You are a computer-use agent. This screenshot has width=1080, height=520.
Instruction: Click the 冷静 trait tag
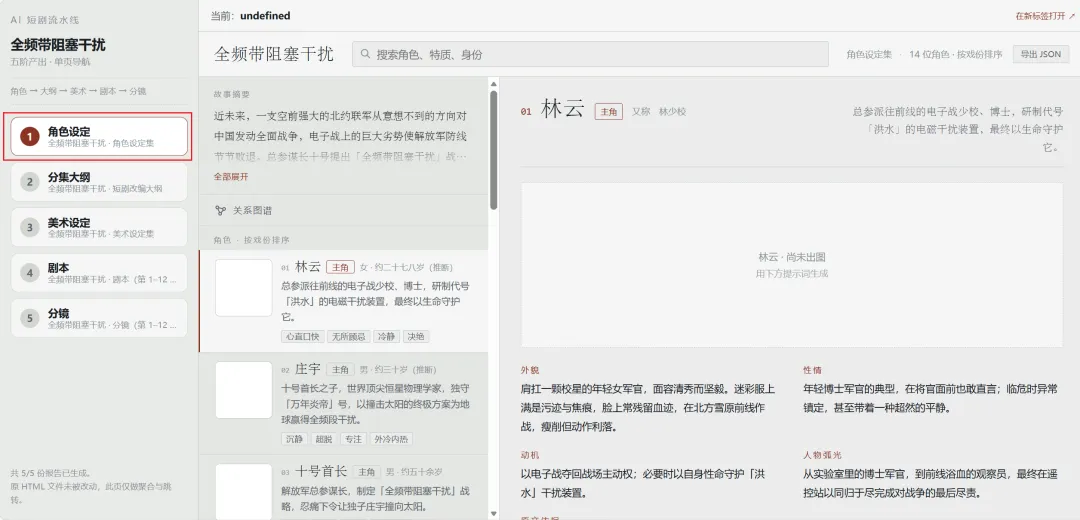pos(386,337)
